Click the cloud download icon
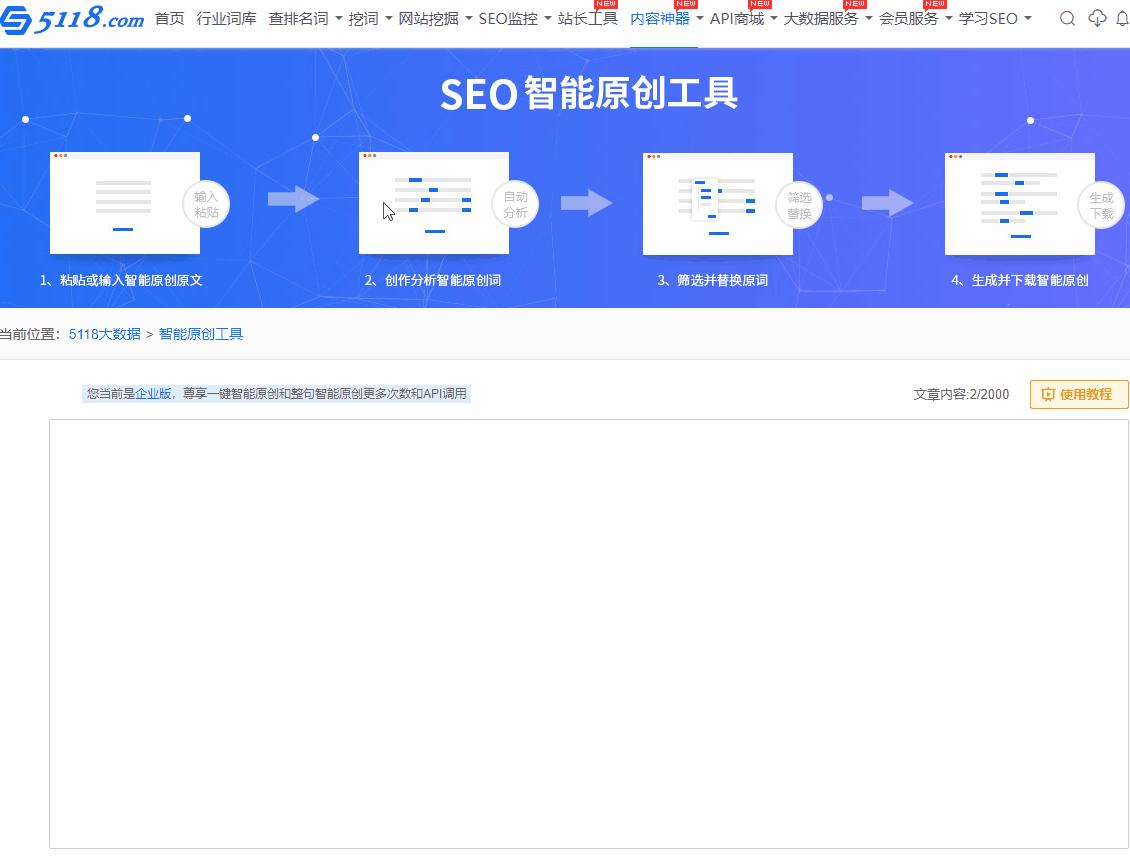The height and width of the screenshot is (857, 1130). (x=1097, y=19)
